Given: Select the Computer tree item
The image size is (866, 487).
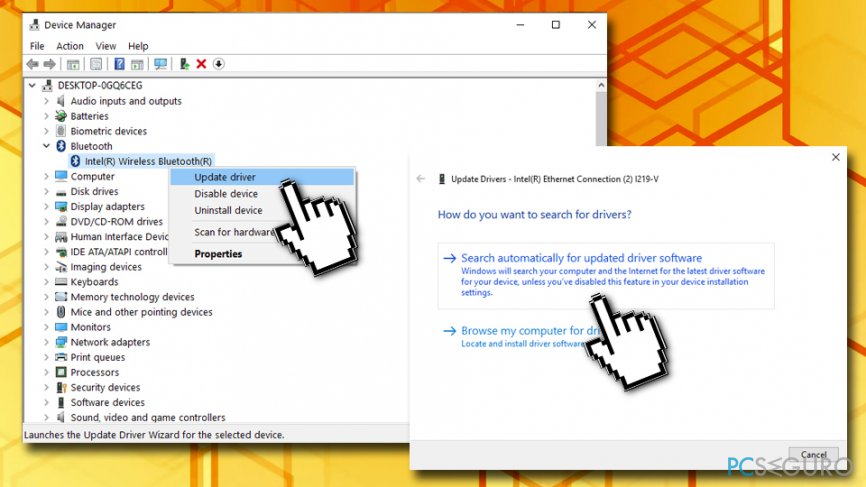Looking at the screenshot, I should coord(92,177).
